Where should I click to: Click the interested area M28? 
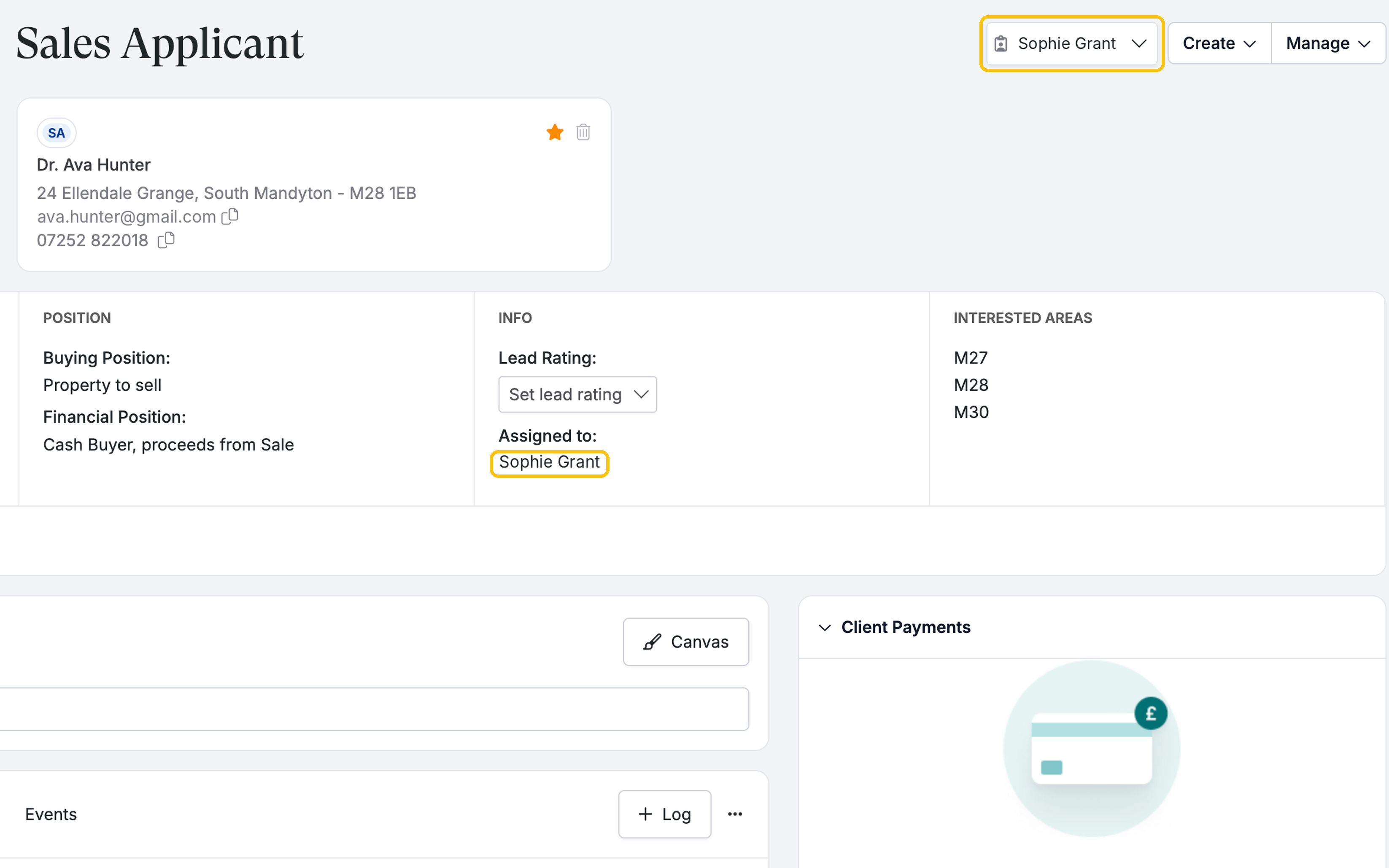971,385
